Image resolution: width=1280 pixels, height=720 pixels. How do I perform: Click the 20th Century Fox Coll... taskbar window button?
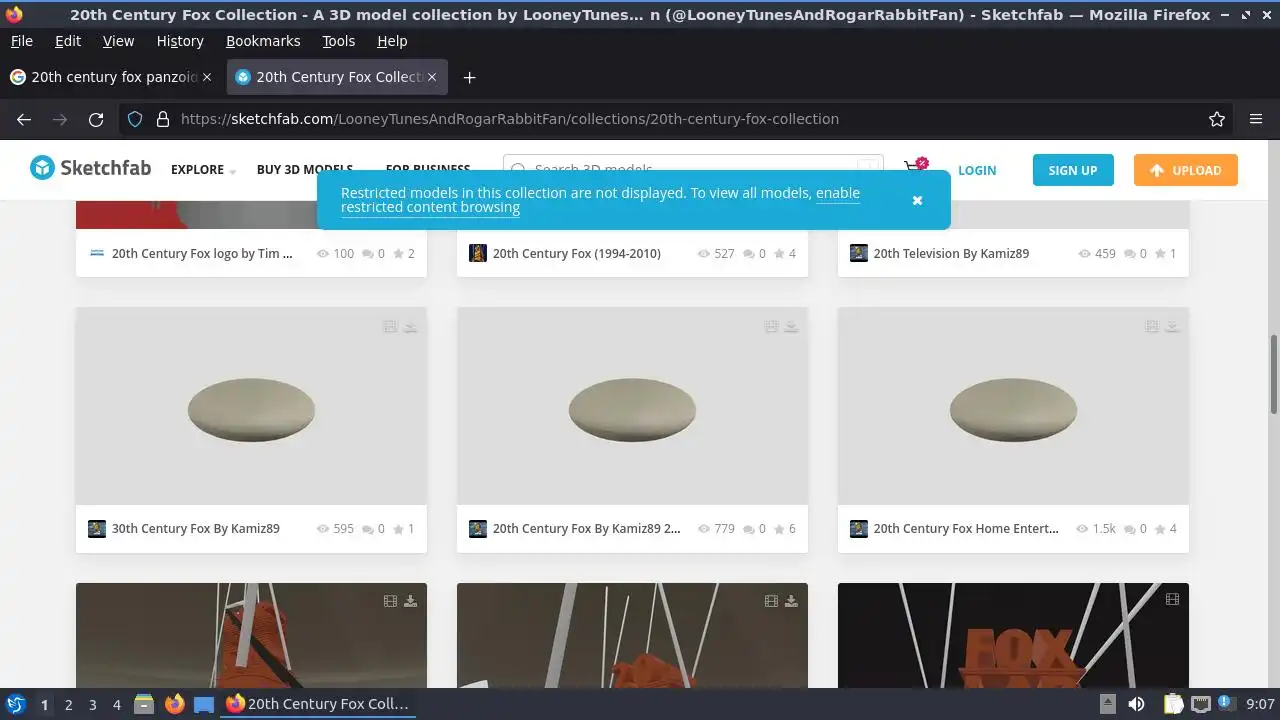coord(318,704)
